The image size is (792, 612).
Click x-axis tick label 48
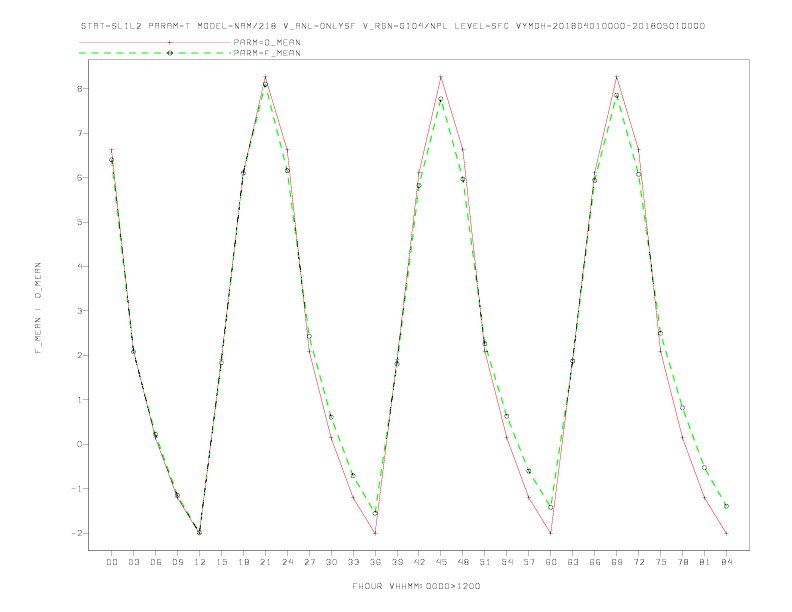(x=463, y=562)
